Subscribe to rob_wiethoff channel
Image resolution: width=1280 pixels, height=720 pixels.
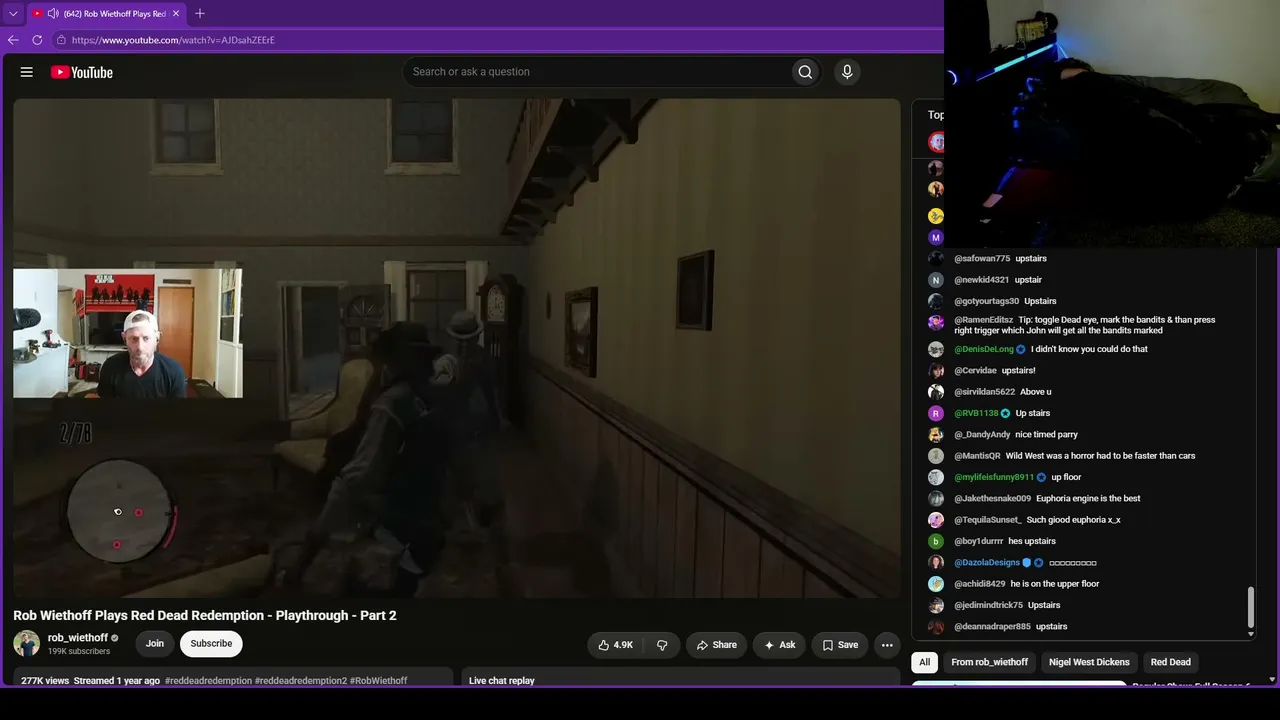click(211, 643)
